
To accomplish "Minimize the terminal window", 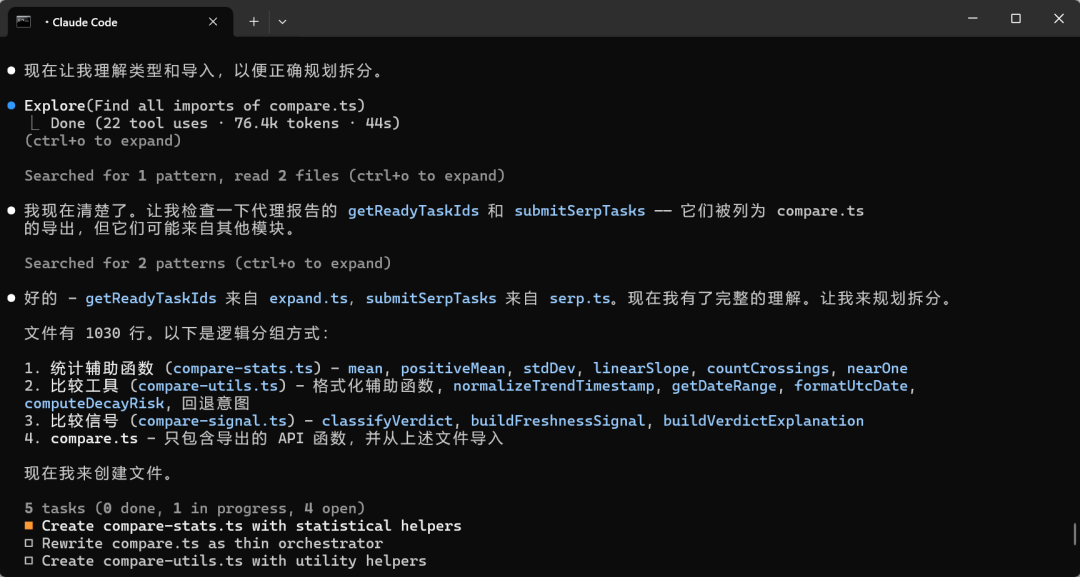I will click(x=970, y=18).
